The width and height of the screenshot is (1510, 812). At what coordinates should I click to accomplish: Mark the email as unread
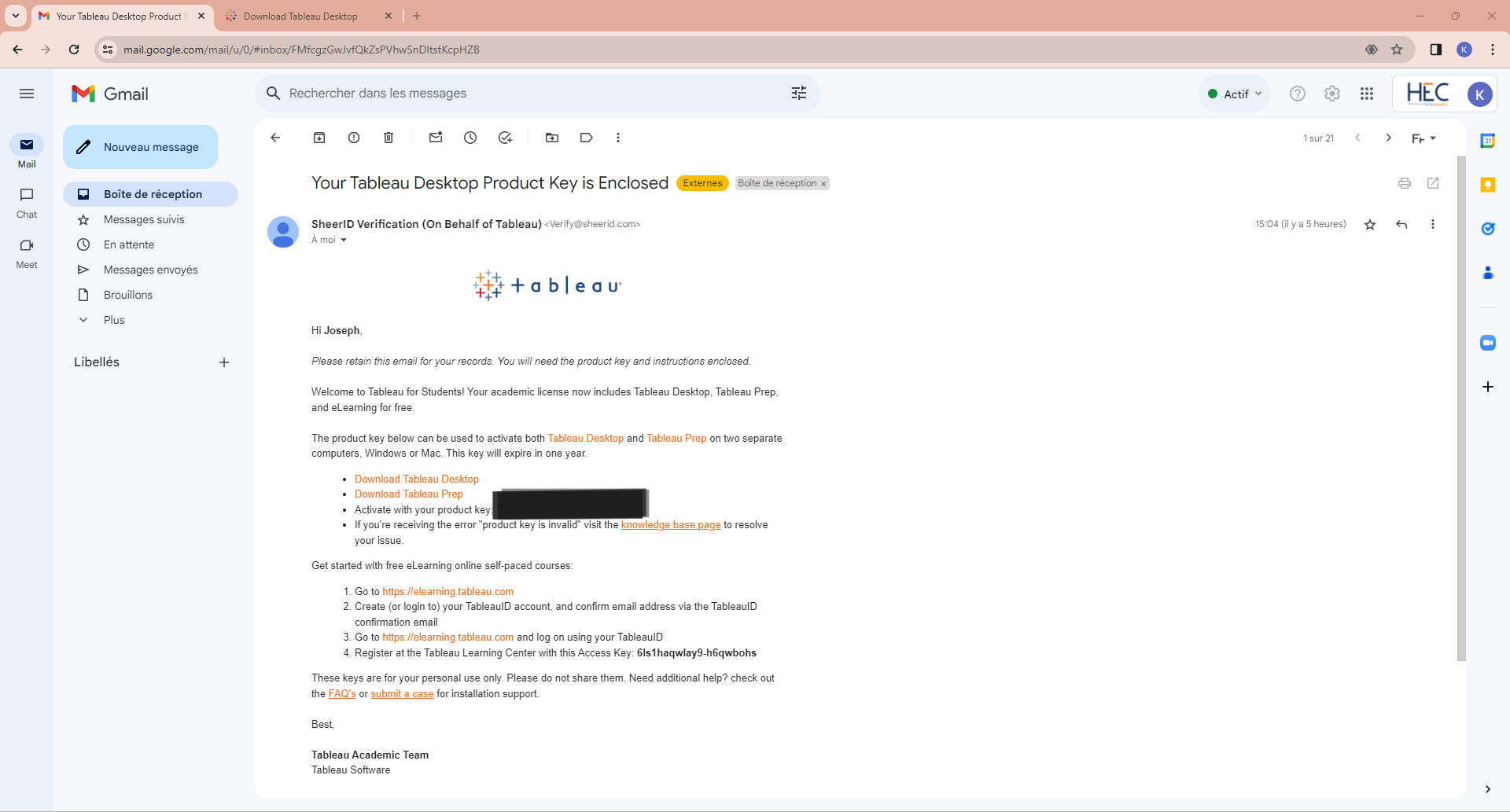(436, 138)
